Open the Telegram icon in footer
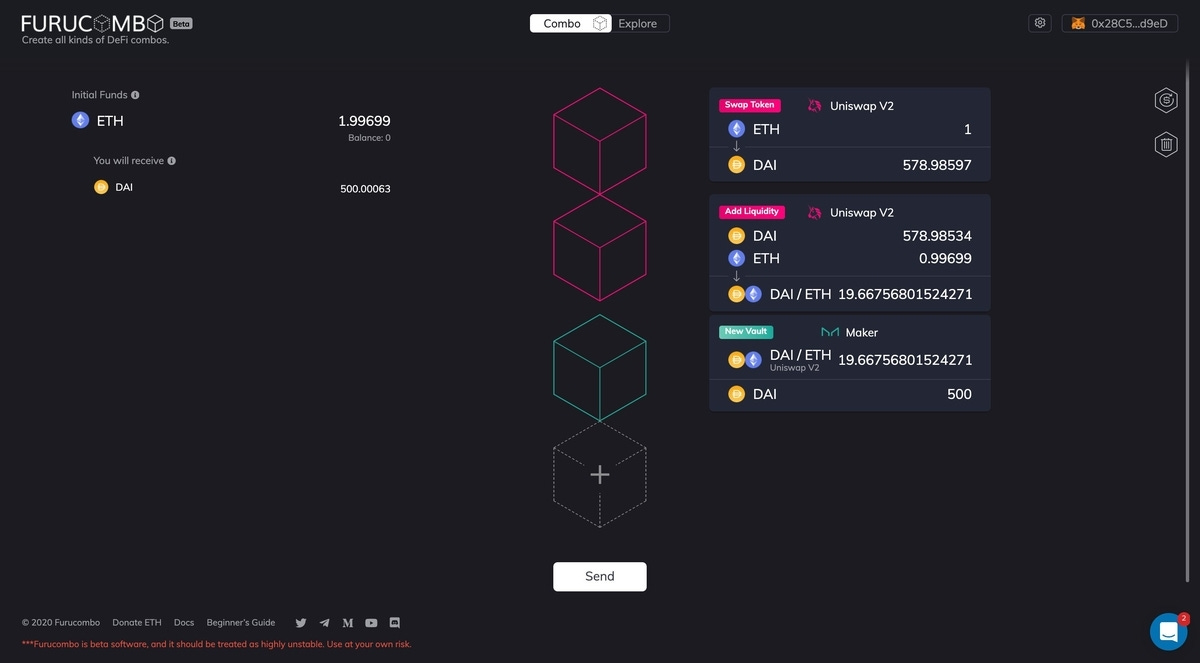The image size is (1200, 663). (x=324, y=623)
